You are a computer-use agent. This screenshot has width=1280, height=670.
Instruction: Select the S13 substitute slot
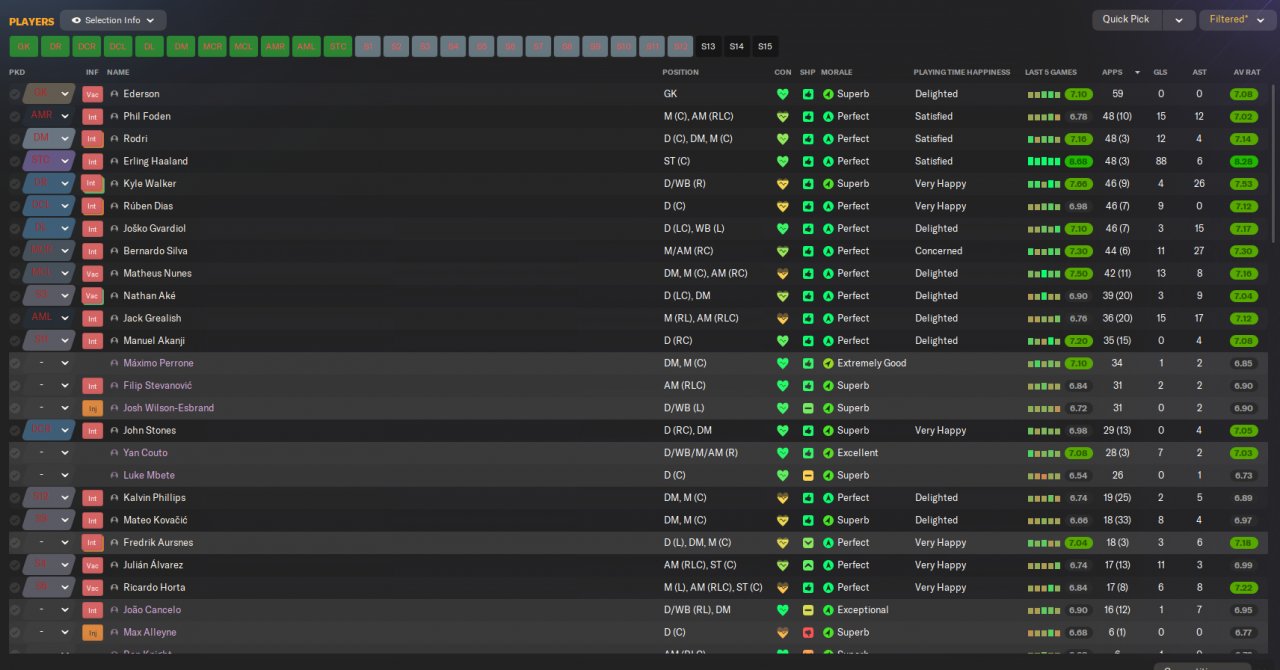point(708,46)
